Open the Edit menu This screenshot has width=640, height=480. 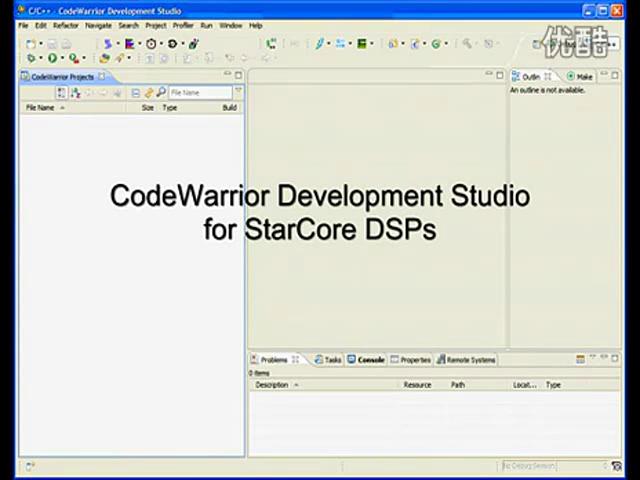coord(40,25)
